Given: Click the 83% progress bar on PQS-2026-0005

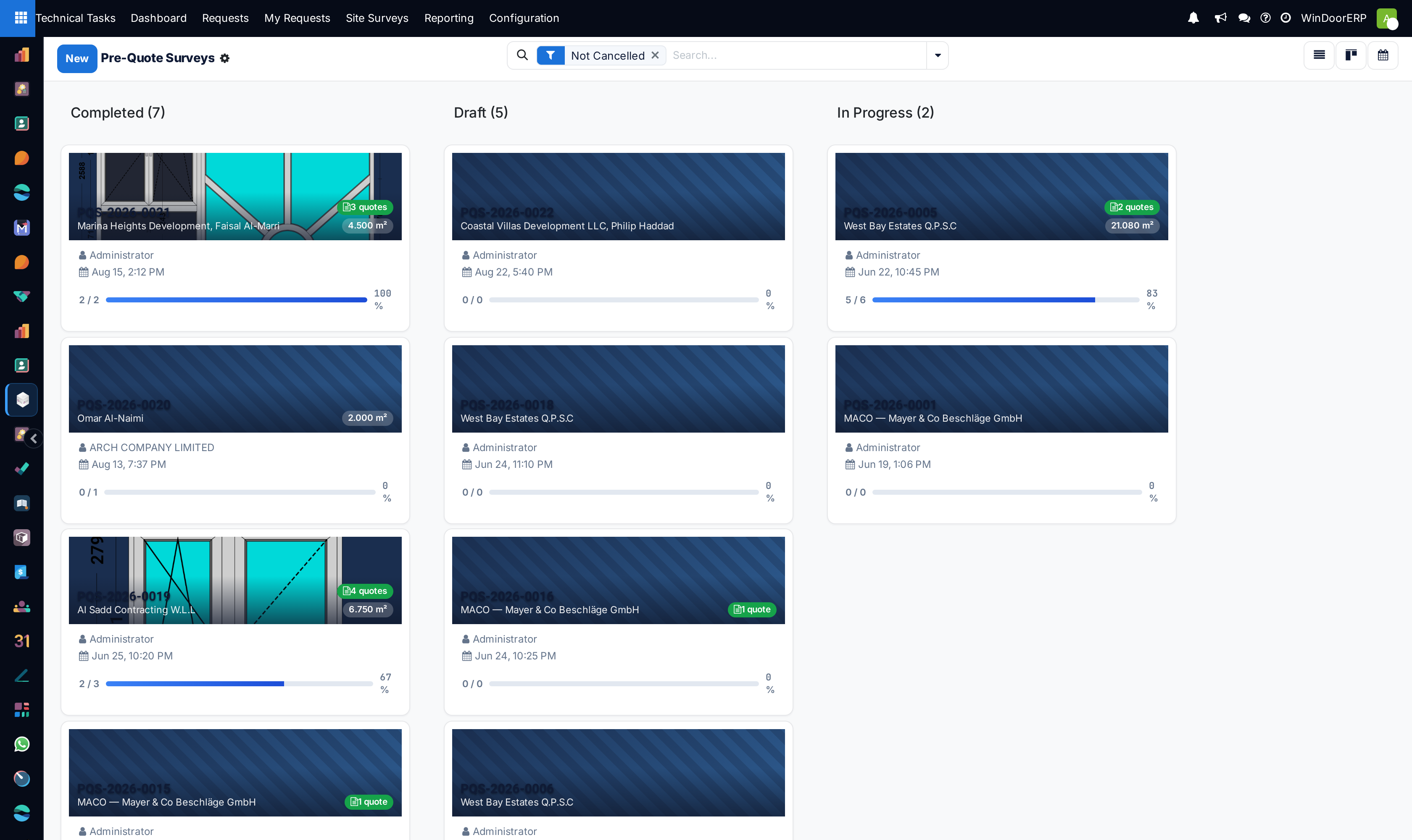Looking at the screenshot, I should pos(1005,300).
